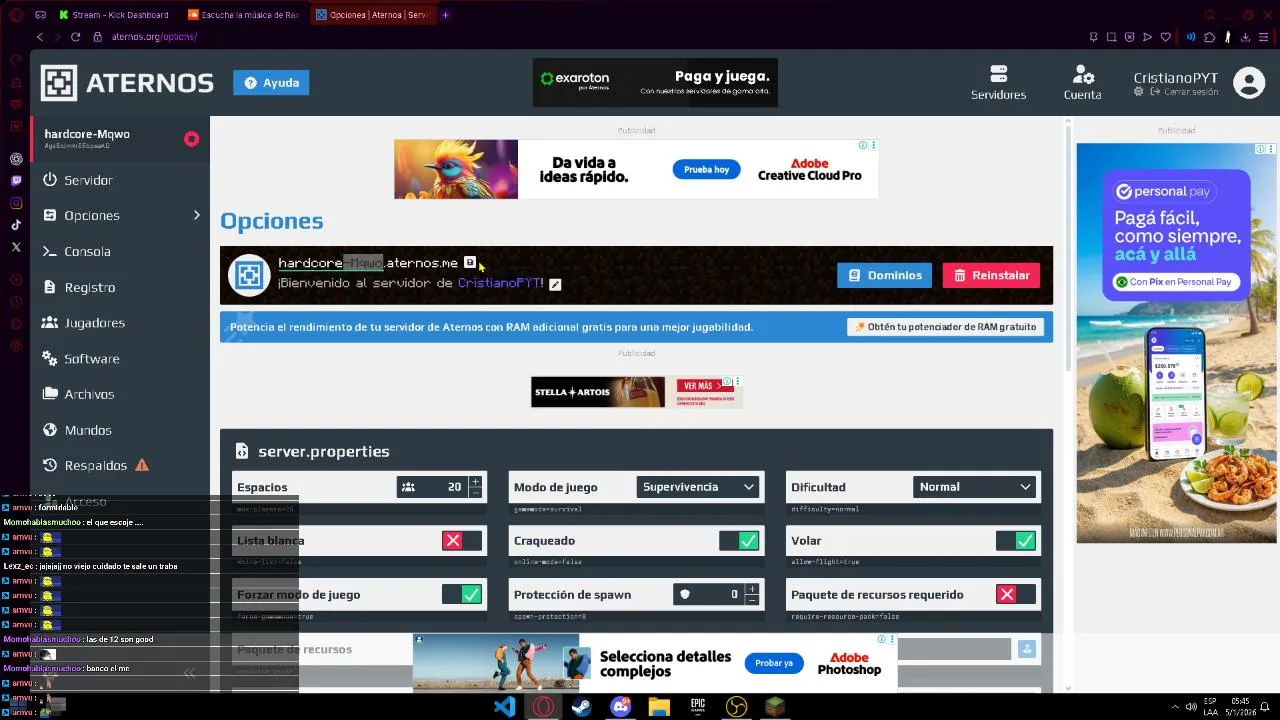Increase the Espacios player count
This screenshot has width=1280, height=720.
click(x=475, y=482)
